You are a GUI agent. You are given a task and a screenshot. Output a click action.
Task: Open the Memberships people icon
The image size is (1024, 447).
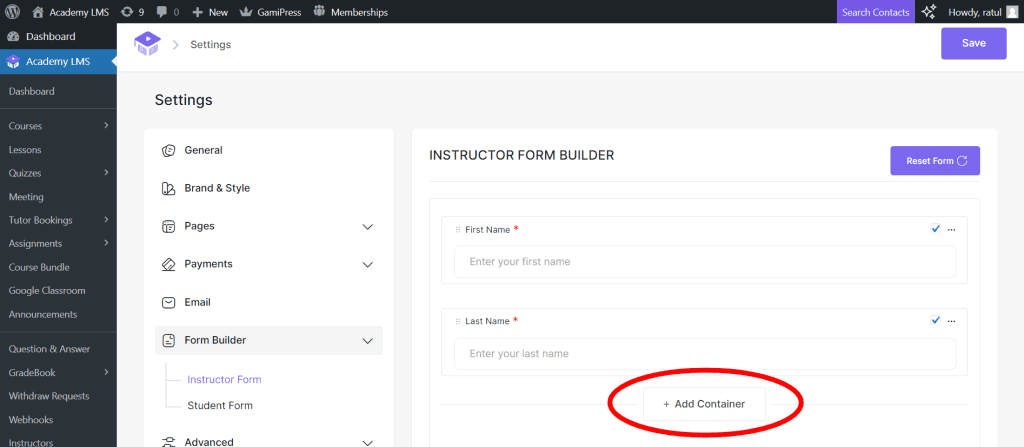pos(319,12)
